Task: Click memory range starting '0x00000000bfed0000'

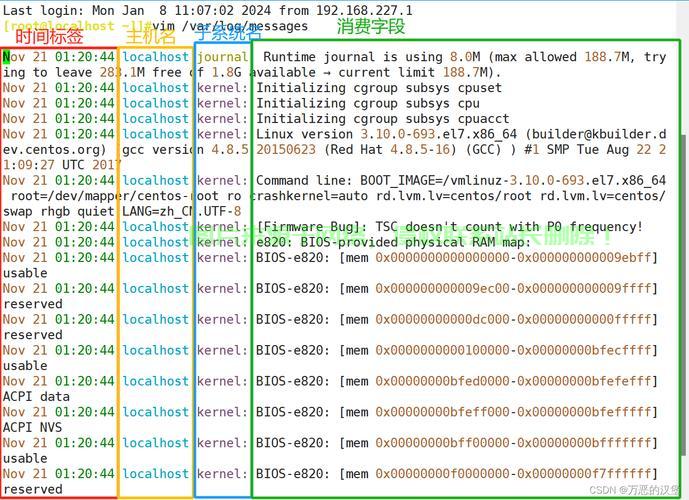Action: (513, 381)
